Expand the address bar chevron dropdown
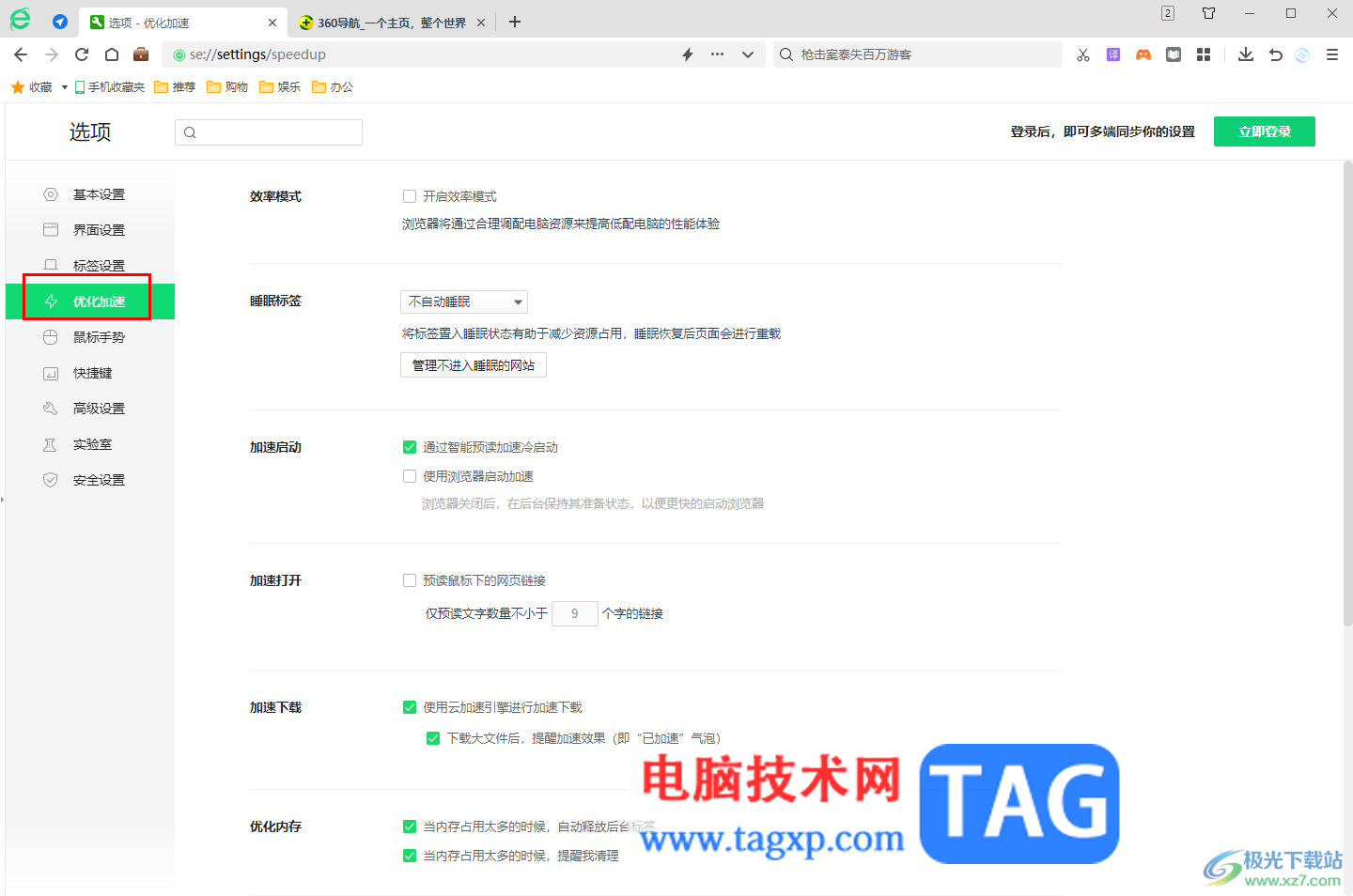 [x=748, y=54]
